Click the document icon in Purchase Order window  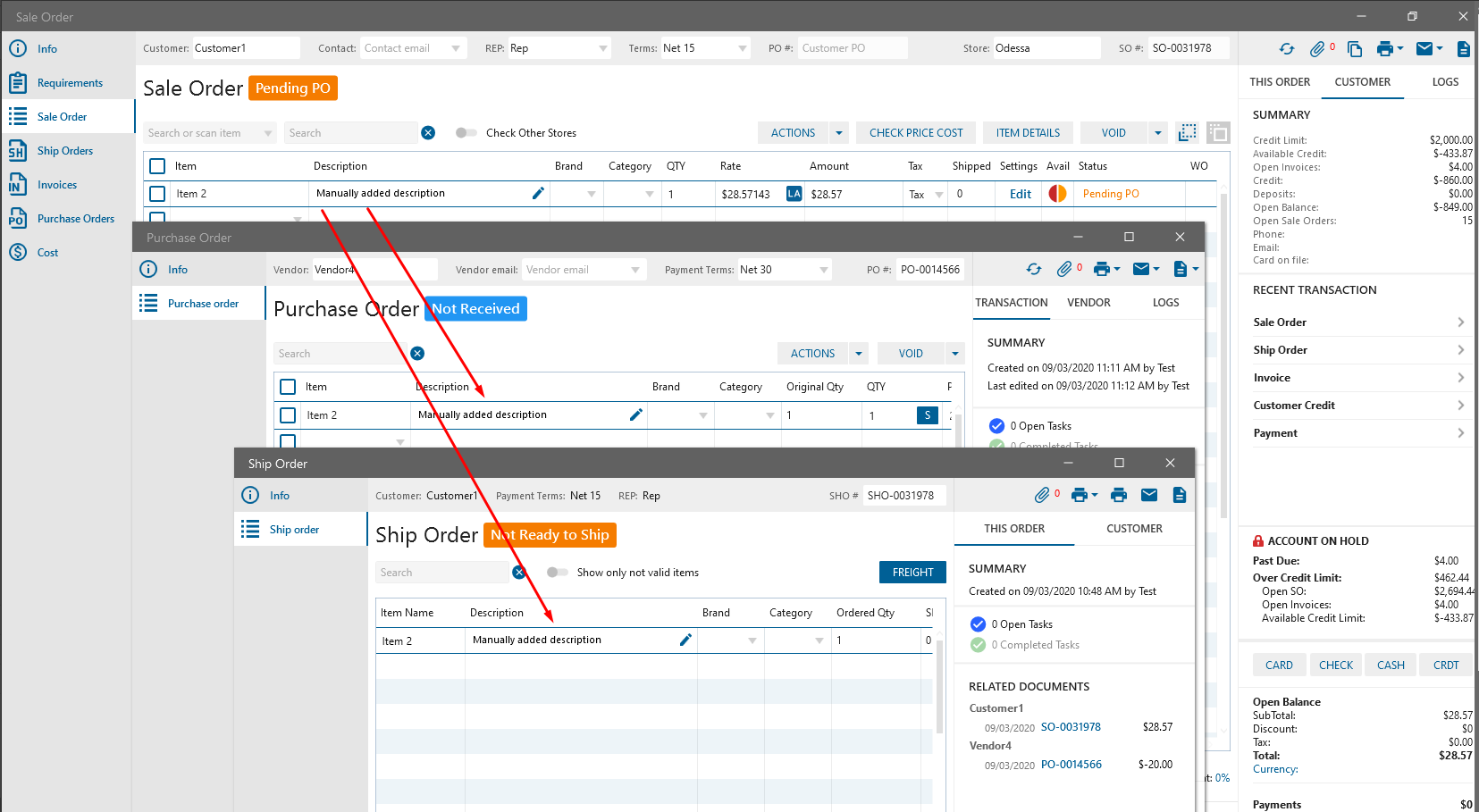1181,269
